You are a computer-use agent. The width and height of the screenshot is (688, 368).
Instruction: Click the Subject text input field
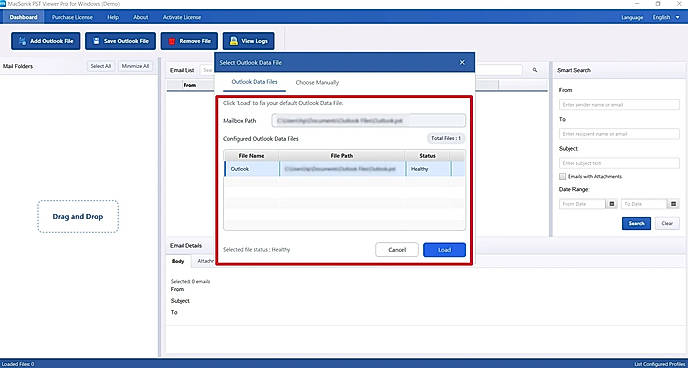tap(619, 163)
